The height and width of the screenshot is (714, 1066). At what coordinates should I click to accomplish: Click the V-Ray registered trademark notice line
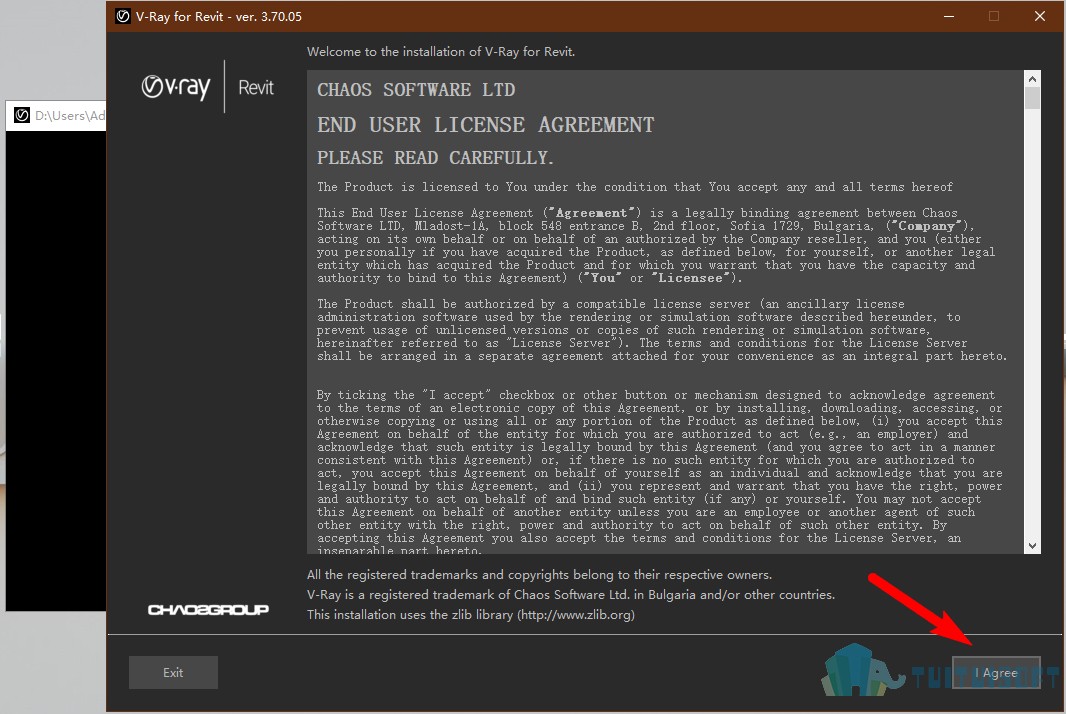tap(570, 595)
